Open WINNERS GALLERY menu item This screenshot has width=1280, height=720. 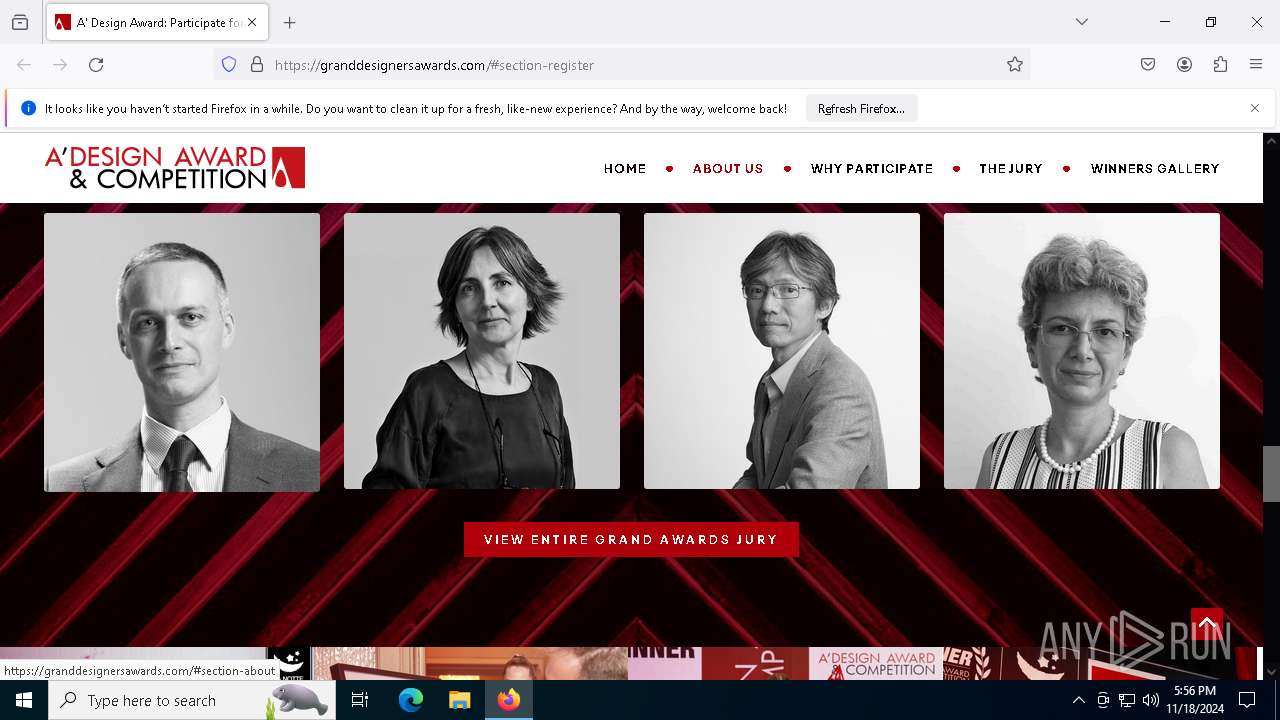[x=1155, y=169]
